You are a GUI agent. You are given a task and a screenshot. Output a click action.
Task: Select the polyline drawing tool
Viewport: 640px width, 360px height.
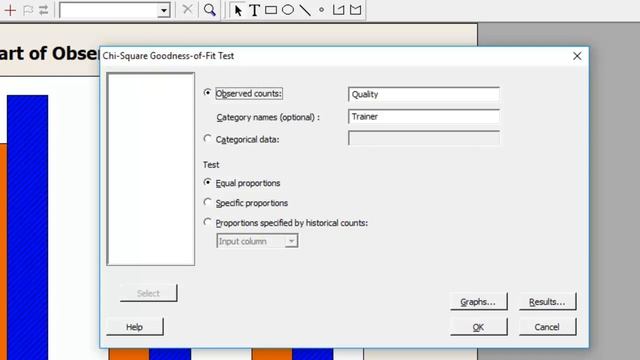338,10
